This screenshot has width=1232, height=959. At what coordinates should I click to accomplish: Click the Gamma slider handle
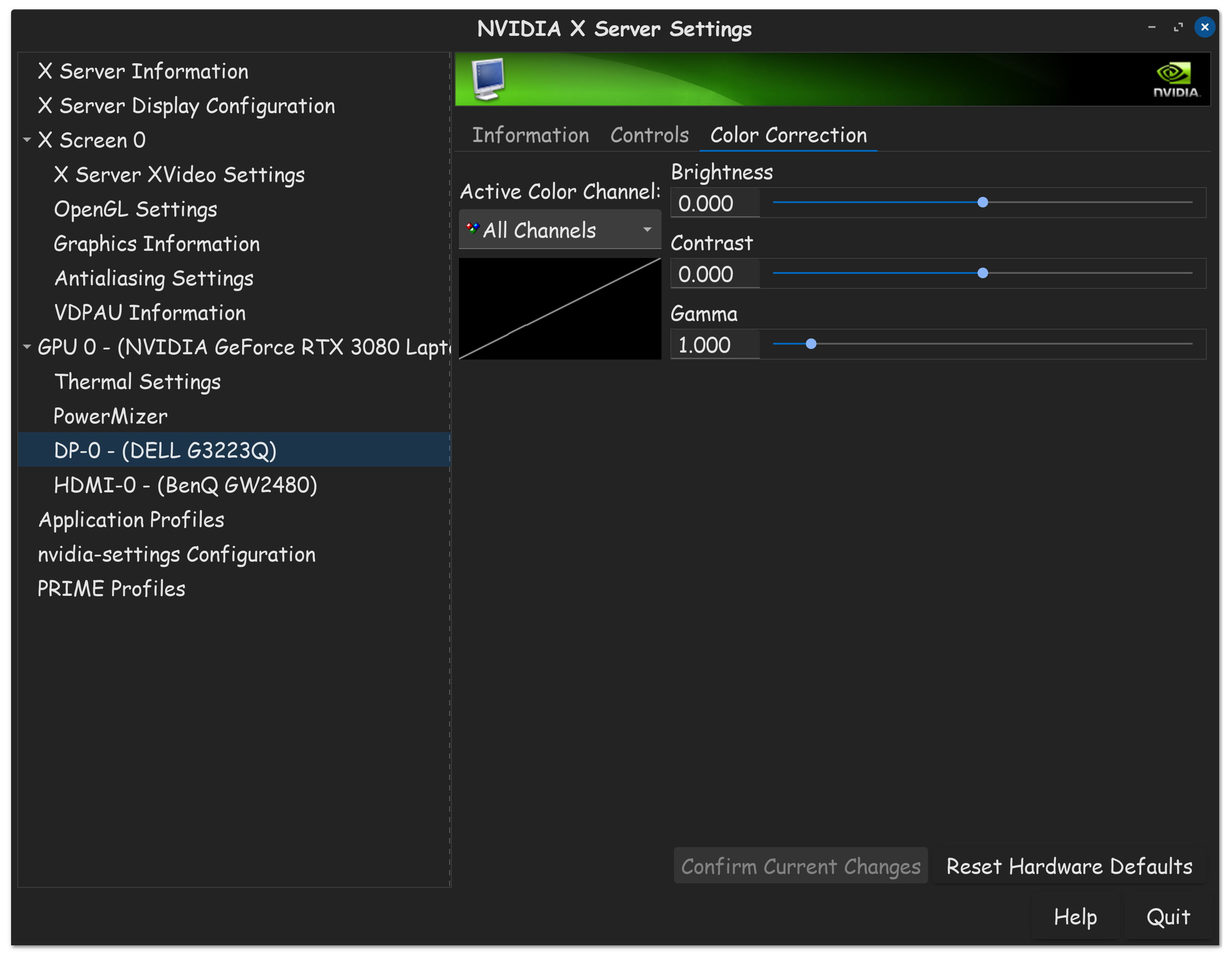tap(811, 344)
